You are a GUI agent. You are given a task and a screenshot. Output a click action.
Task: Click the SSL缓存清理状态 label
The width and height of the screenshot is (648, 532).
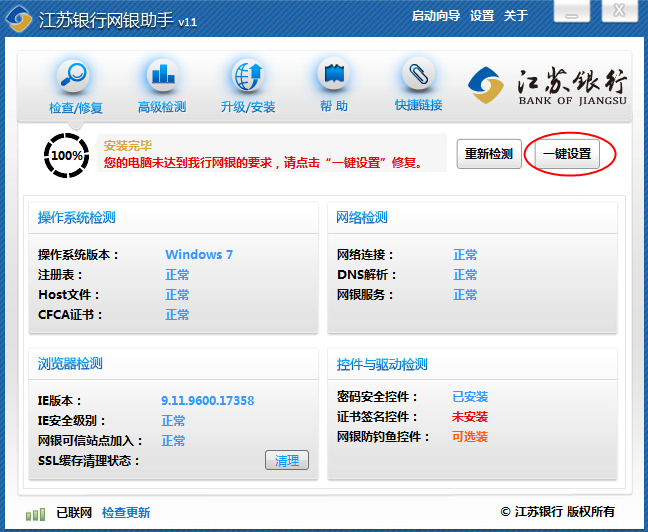[x=89, y=460]
